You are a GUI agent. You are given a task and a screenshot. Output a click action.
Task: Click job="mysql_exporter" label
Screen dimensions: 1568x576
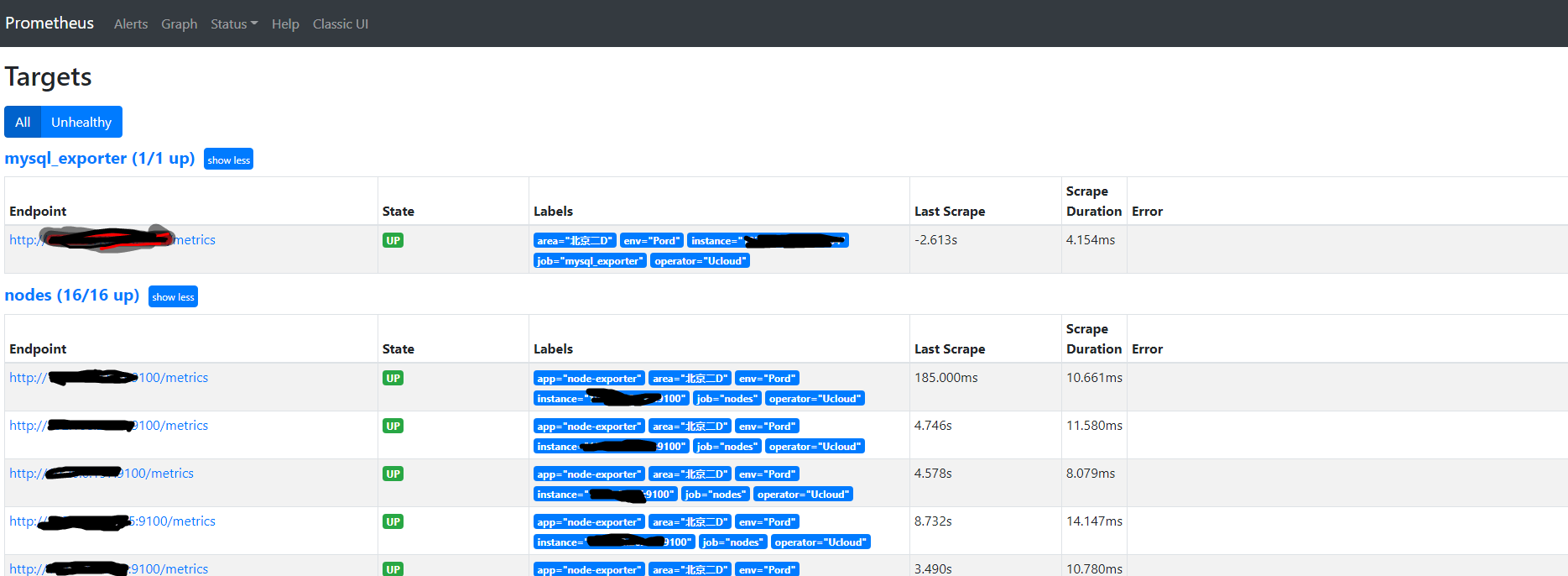click(590, 261)
